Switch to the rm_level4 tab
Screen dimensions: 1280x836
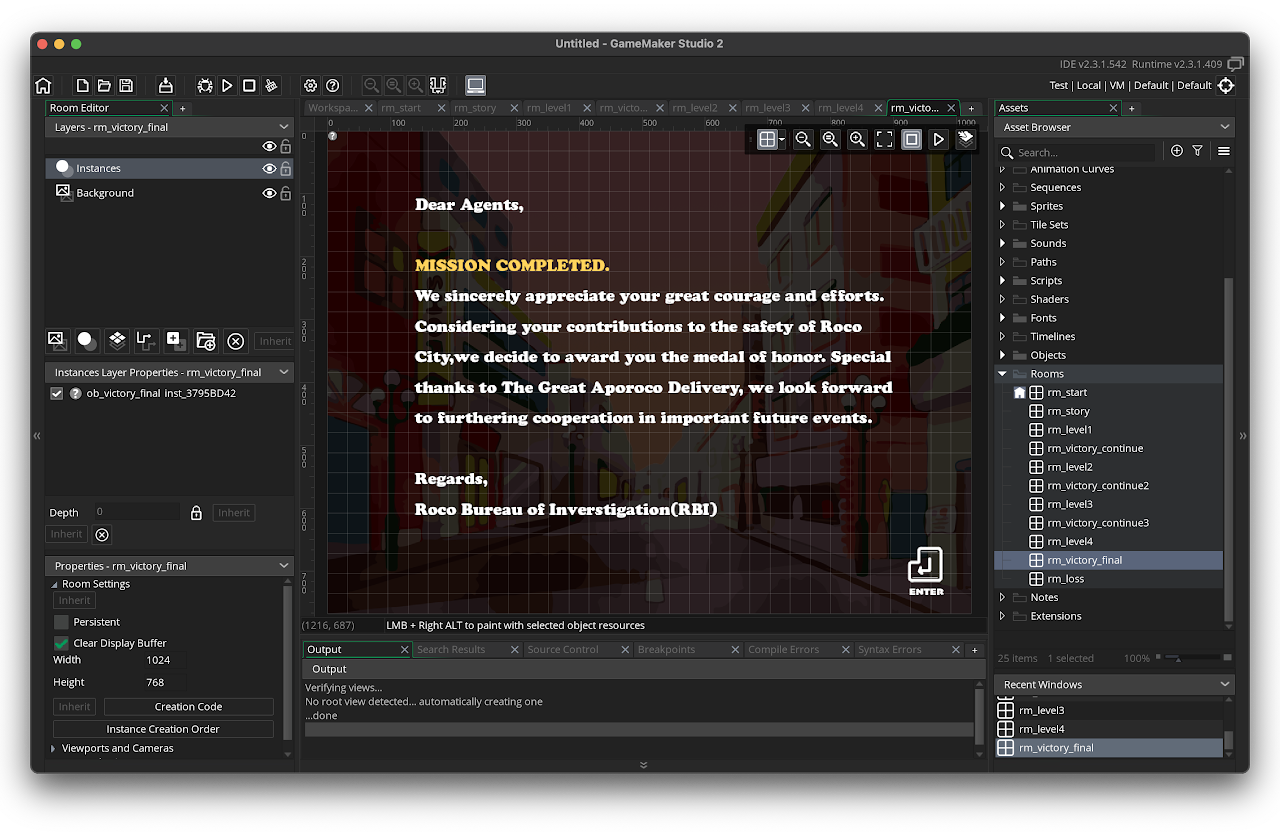click(841, 108)
